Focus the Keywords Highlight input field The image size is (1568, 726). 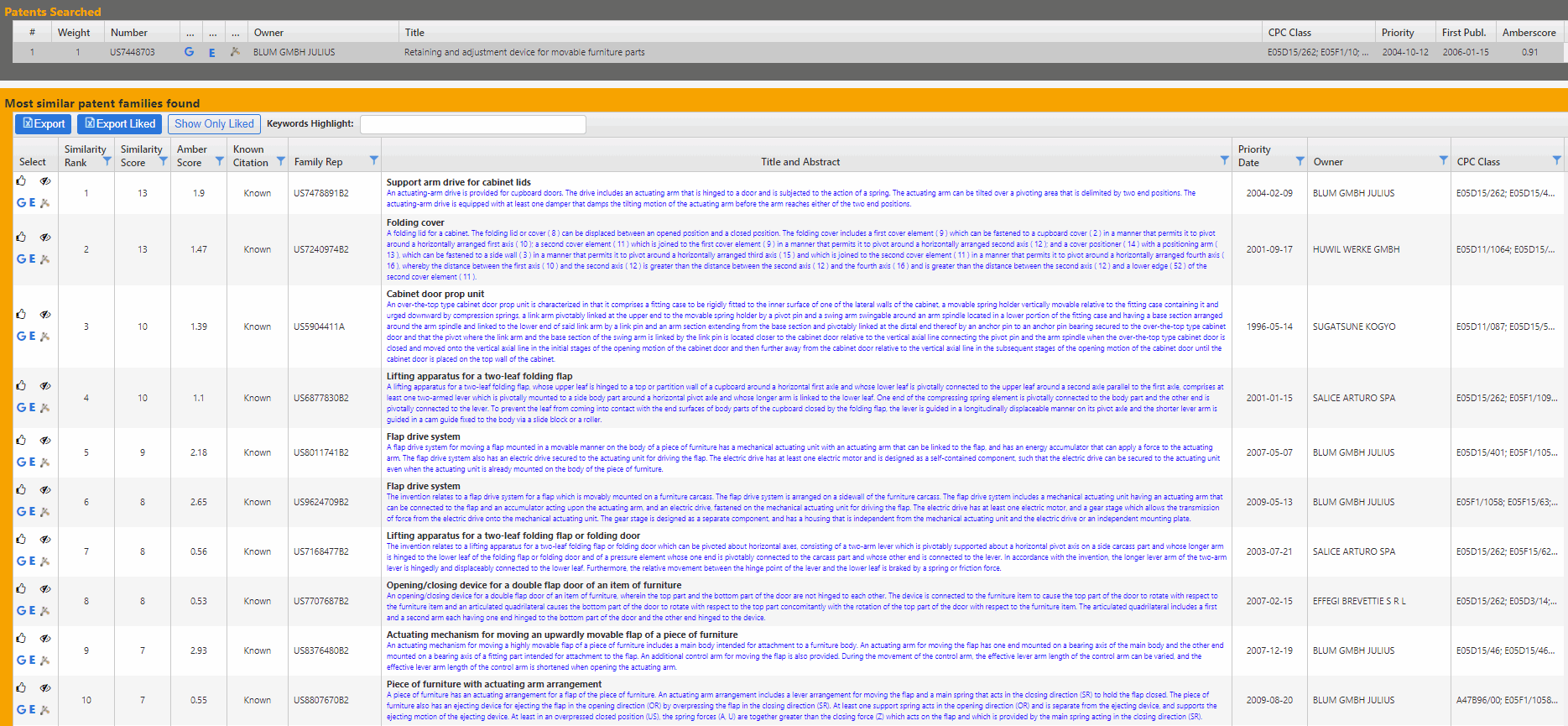click(472, 124)
